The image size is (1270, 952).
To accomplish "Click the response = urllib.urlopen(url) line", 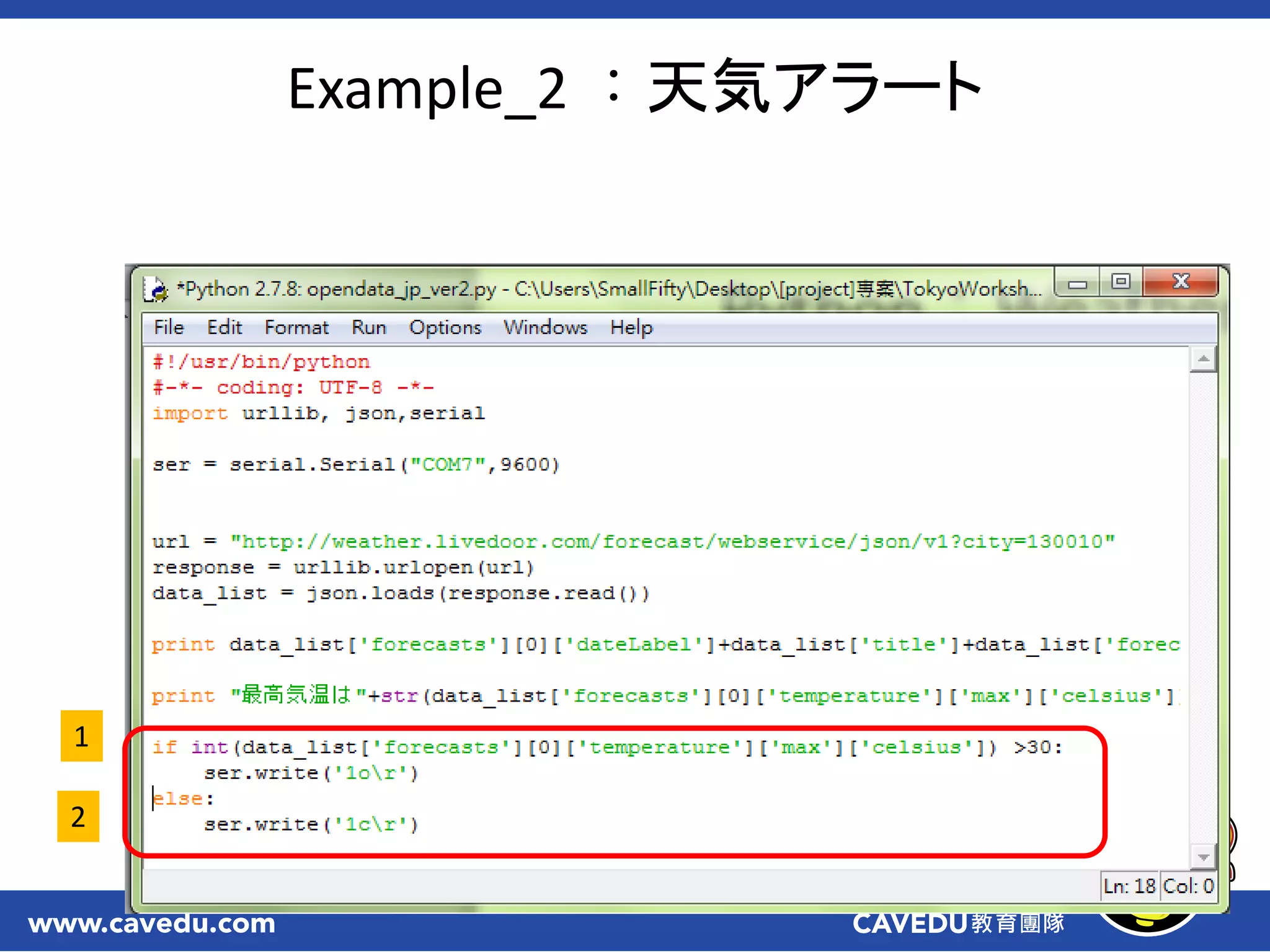I will pos(343,568).
